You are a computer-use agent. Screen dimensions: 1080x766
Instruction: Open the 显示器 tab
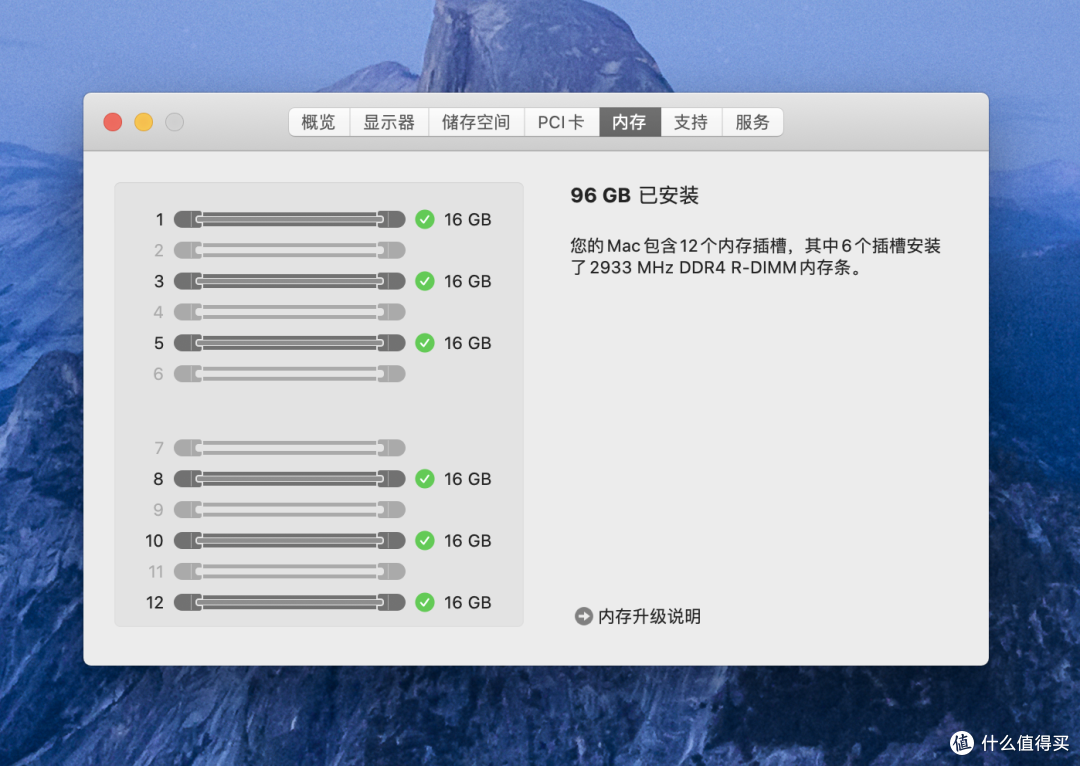(389, 122)
